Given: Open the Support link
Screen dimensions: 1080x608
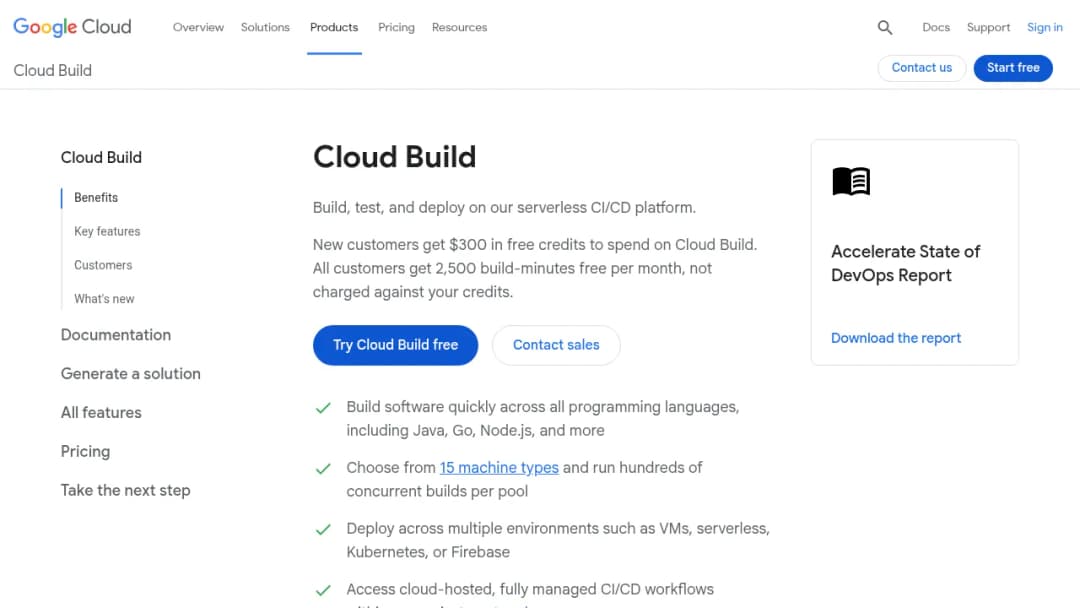Looking at the screenshot, I should pos(988,28).
